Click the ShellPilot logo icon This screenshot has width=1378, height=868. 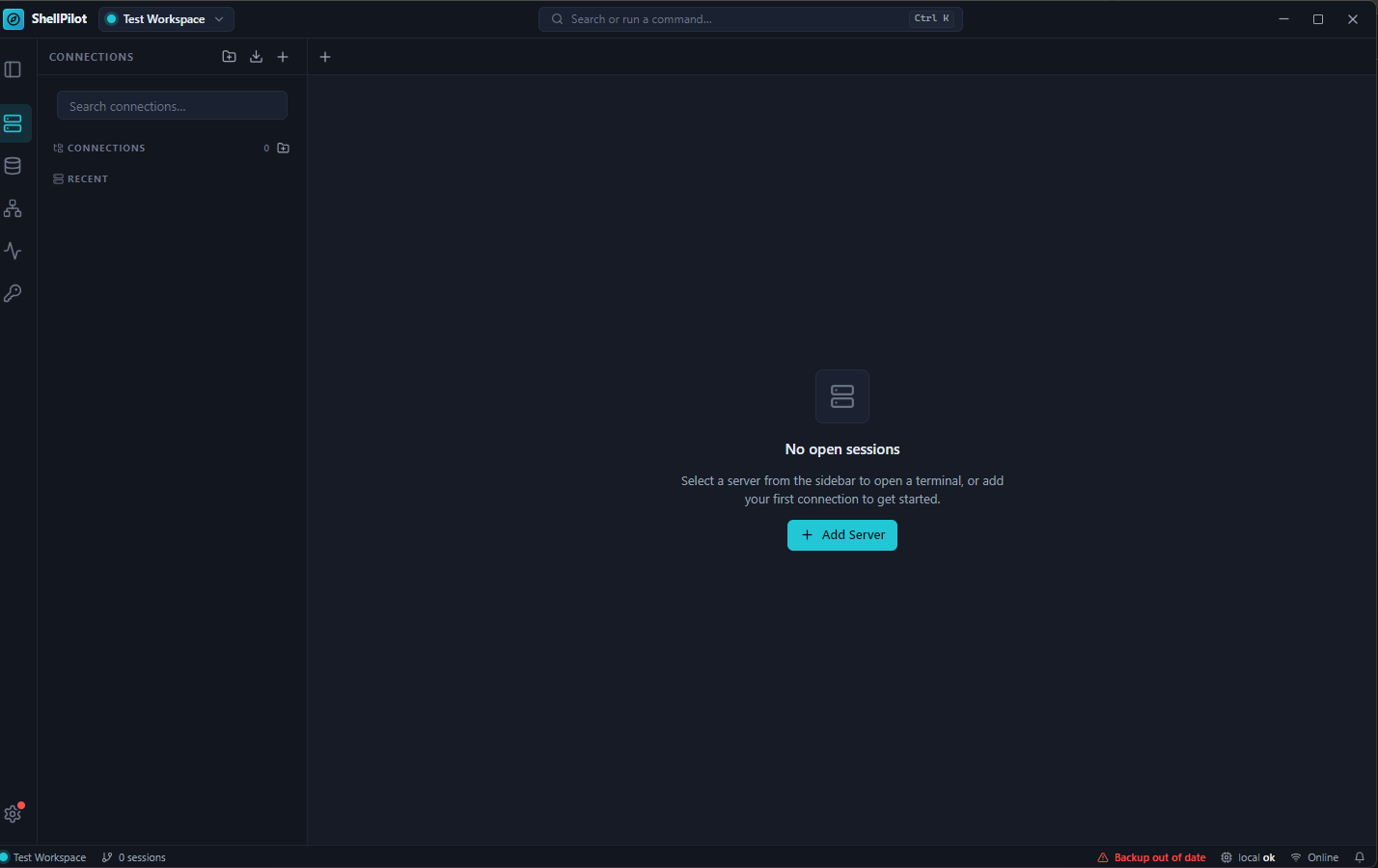coord(14,19)
